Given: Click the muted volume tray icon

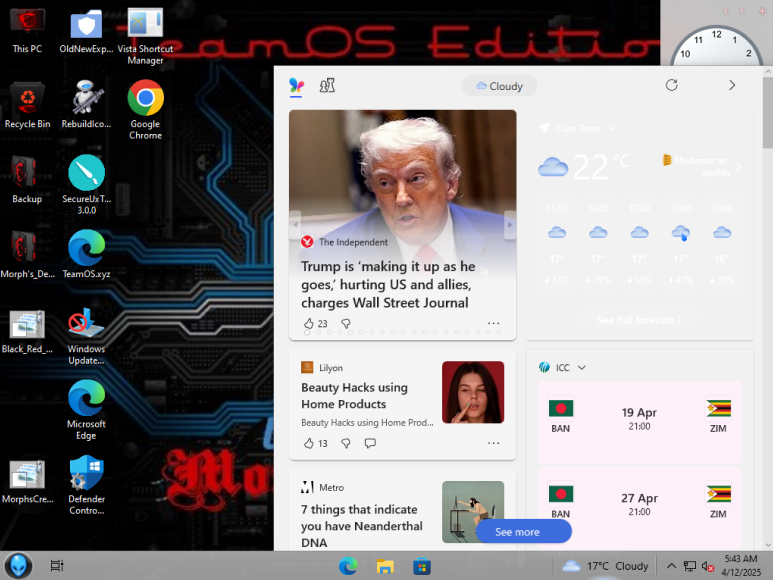Looking at the screenshot, I should pyautogui.click(x=708, y=567).
